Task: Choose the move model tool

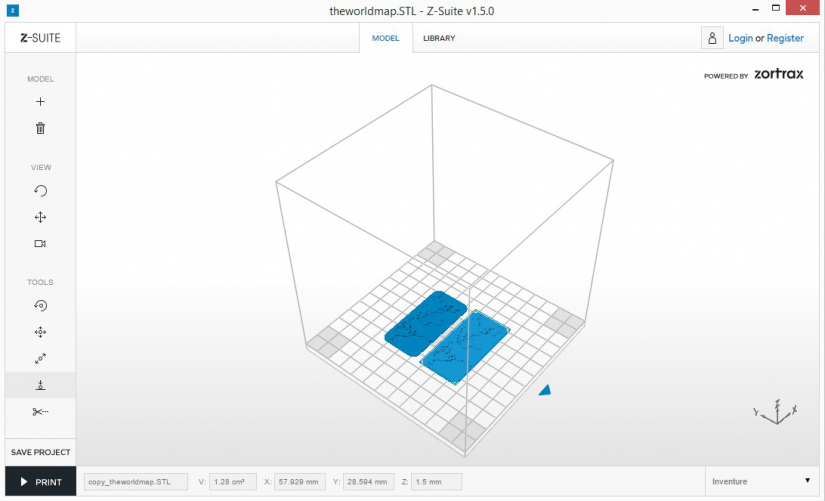Action: click(40, 332)
